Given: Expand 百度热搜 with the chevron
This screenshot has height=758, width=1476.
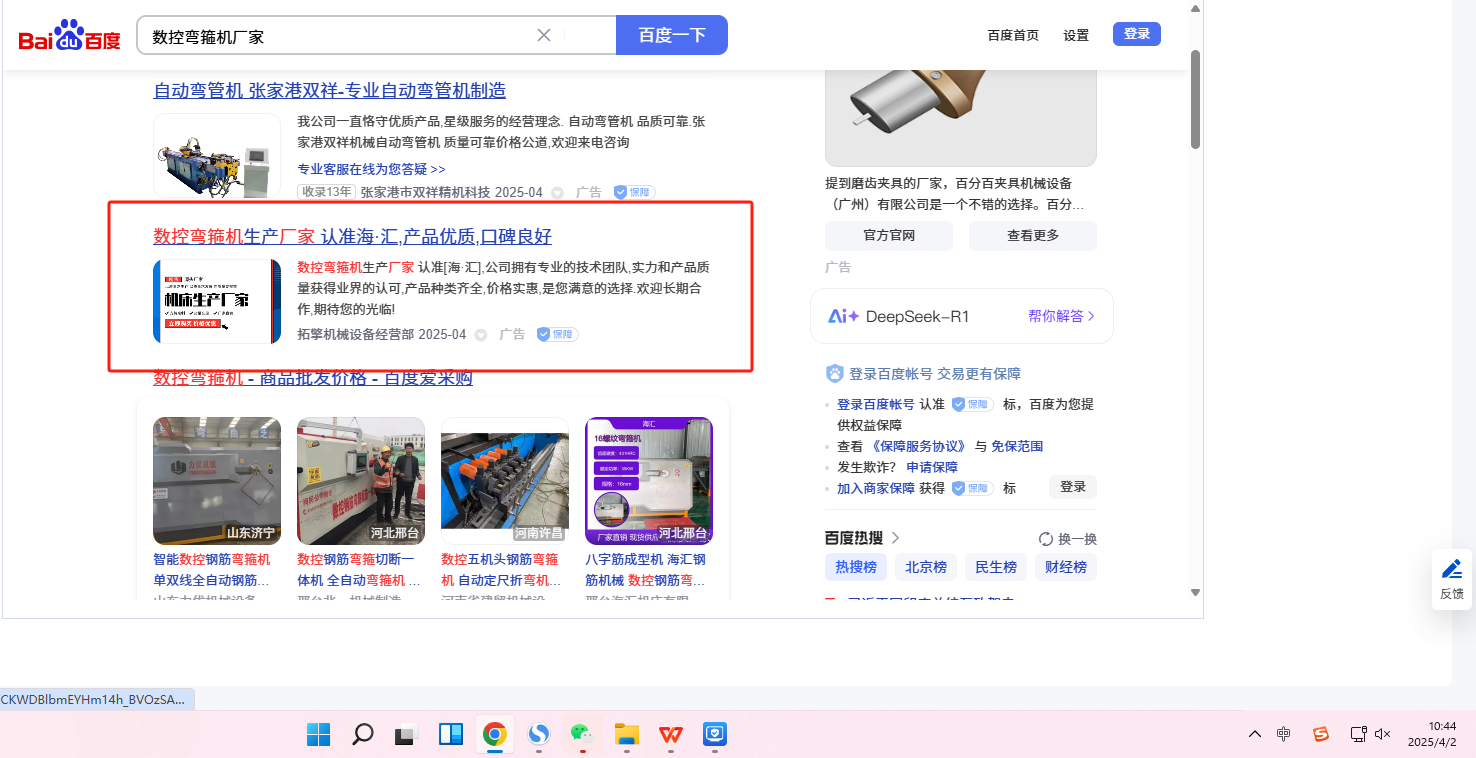Looking at the screenshot, I should 895,538.
